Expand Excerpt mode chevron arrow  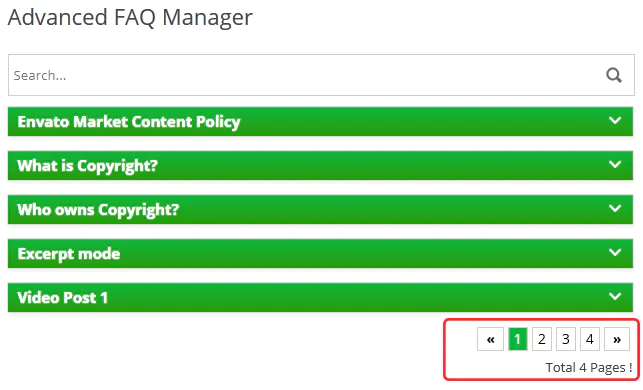pyautogui.click(x=615, y=252)
